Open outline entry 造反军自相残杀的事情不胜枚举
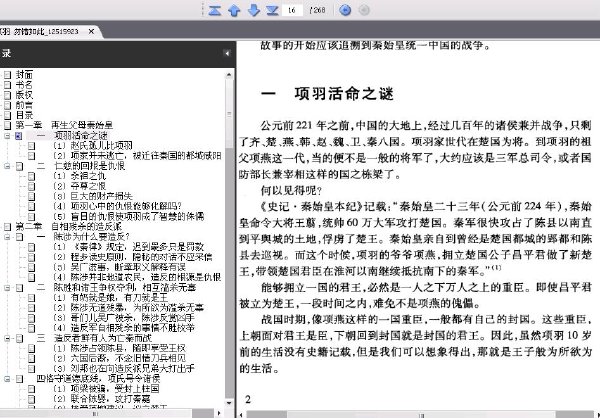 pyautogui.click(x=124, y=328)
